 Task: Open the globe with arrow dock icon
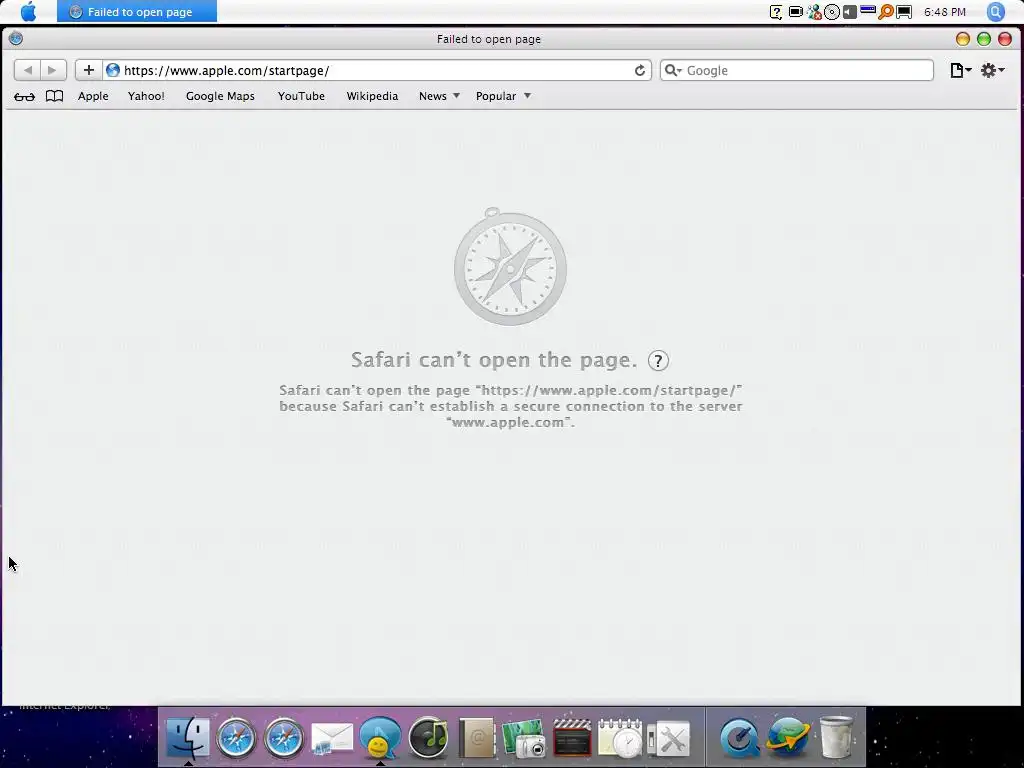[788, 738]
